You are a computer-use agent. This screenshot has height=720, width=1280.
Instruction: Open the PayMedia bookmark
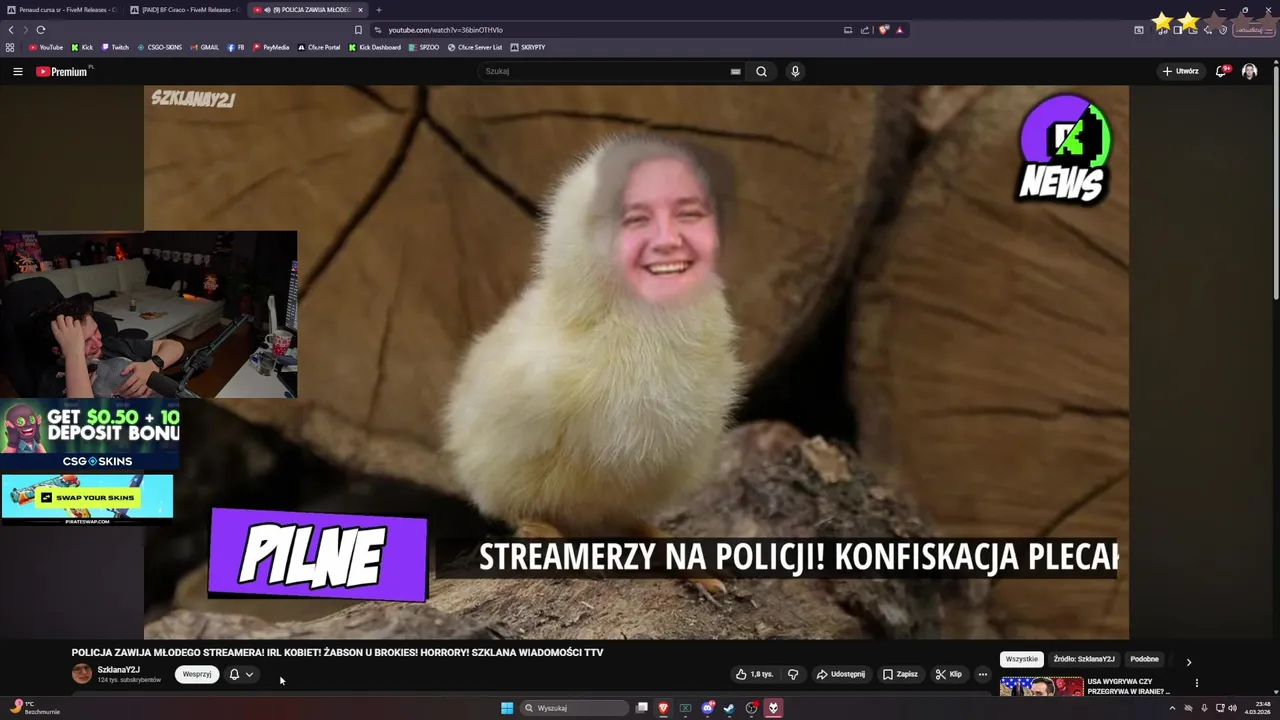click(271, 47)
